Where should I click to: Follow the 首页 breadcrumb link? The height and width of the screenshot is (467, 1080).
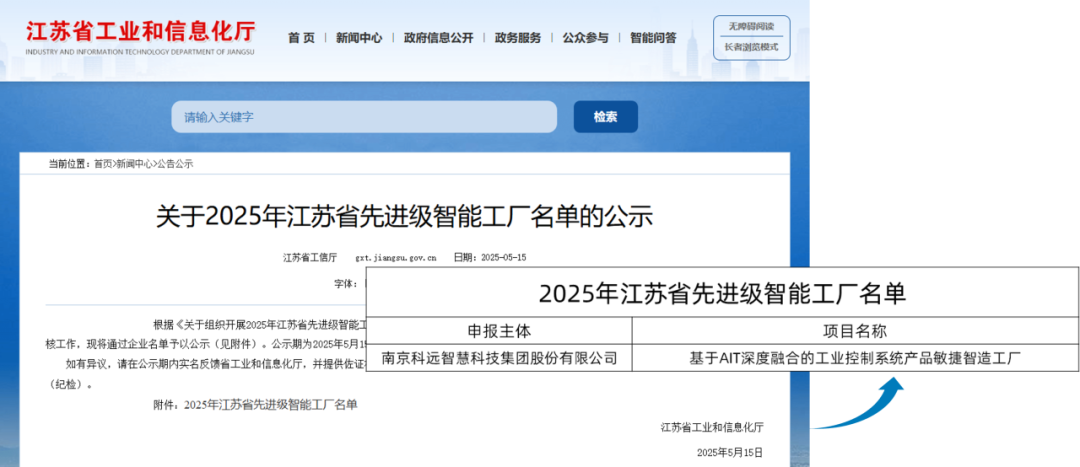(x=103, y=164)
